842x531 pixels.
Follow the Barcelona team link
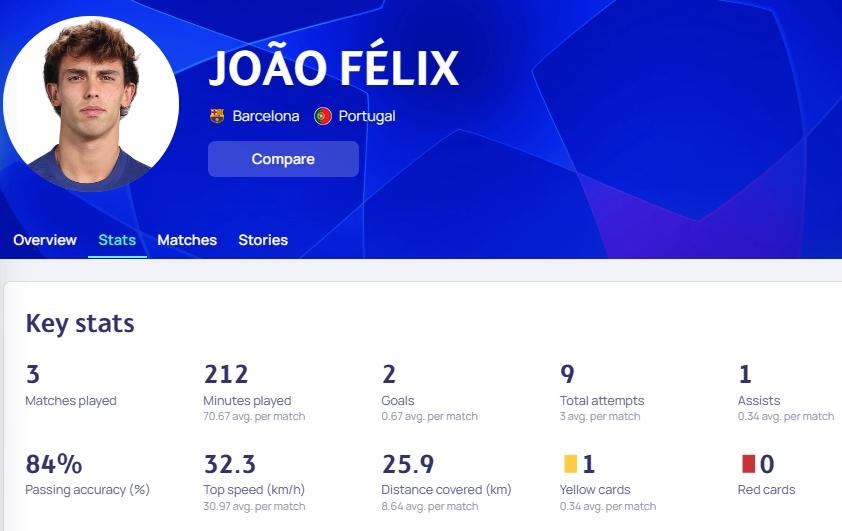pyautogui.click(x=266, y=116)
